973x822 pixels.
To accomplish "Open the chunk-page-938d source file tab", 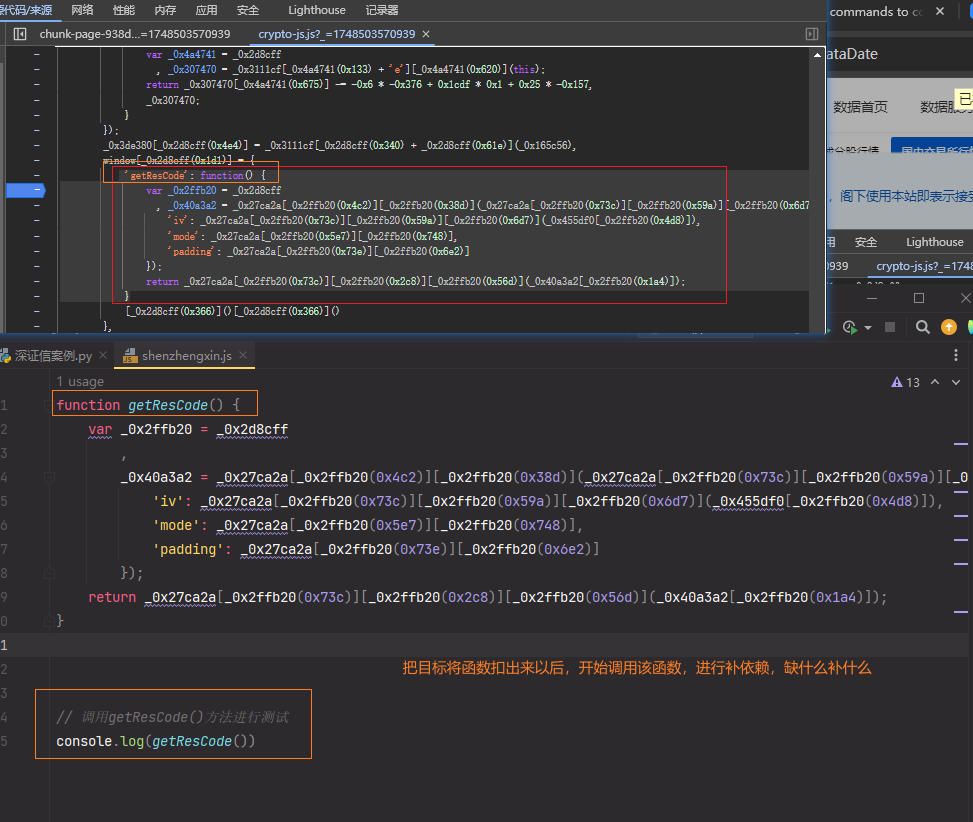I will pyautogui.click(x=135, y=34).
